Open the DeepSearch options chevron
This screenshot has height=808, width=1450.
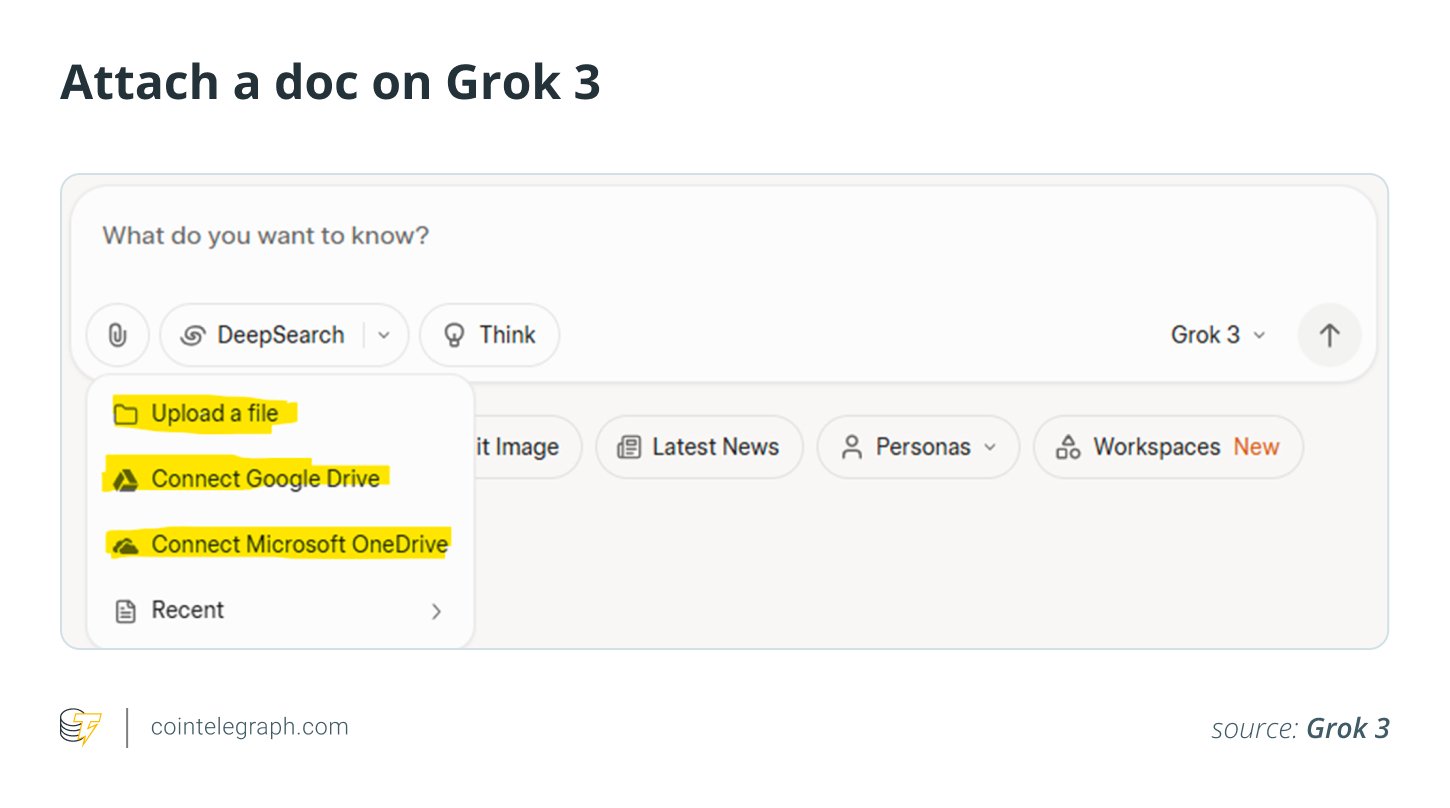coord(383,335)
